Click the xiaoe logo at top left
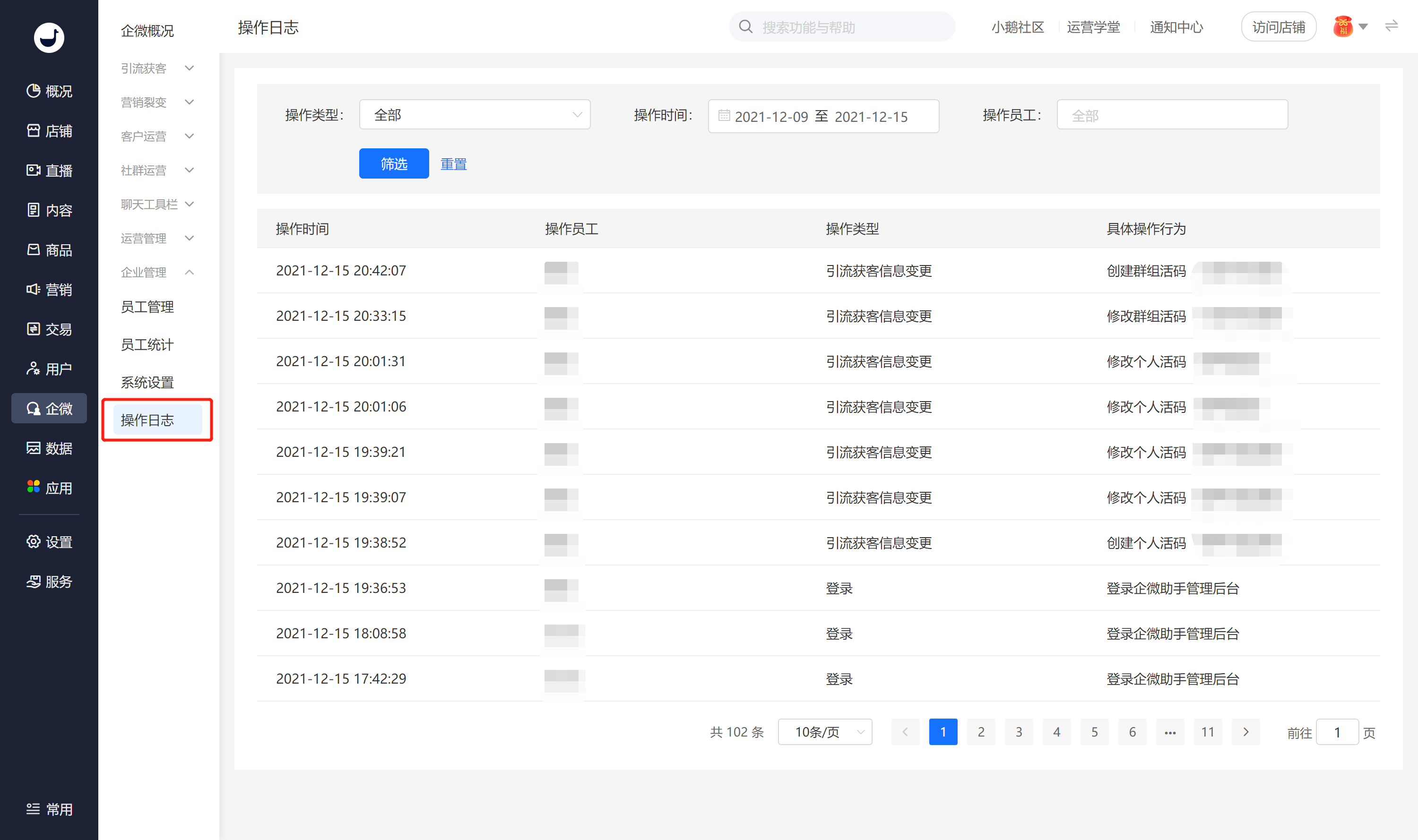The image size is (1418, 840). [x=49, y=38]
